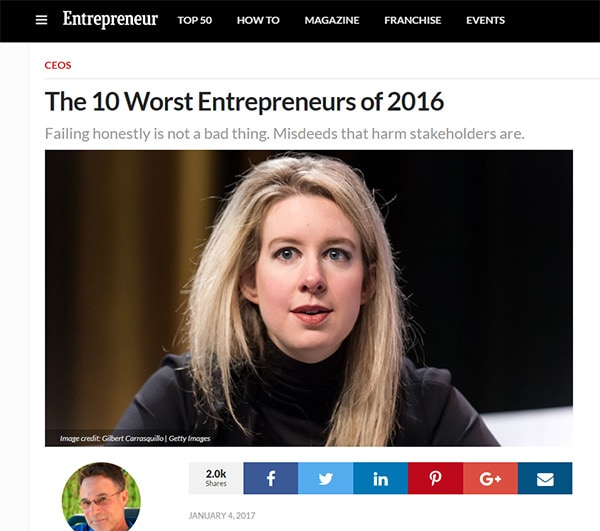Go to the MAGAZINE section
Image resolution: width=600 pixels, height=531 pixels.
pyautogui.click(x=332, y=20)
